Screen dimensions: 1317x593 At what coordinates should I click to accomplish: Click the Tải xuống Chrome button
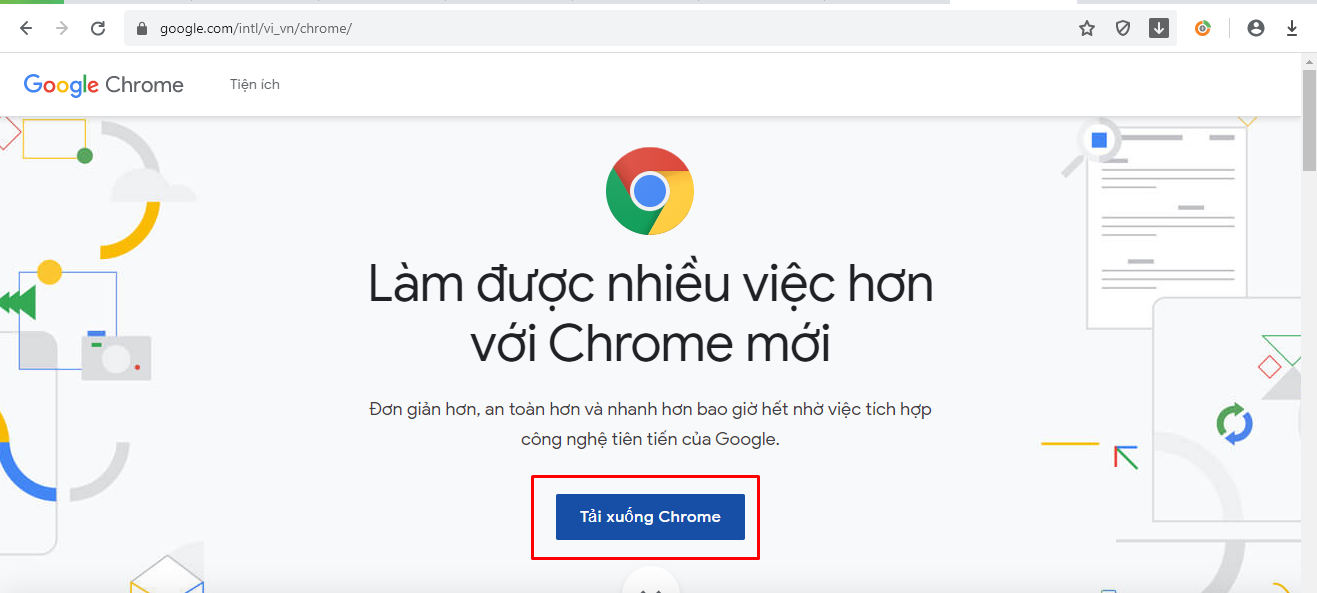pyautogui.click(x=650, y=517)
